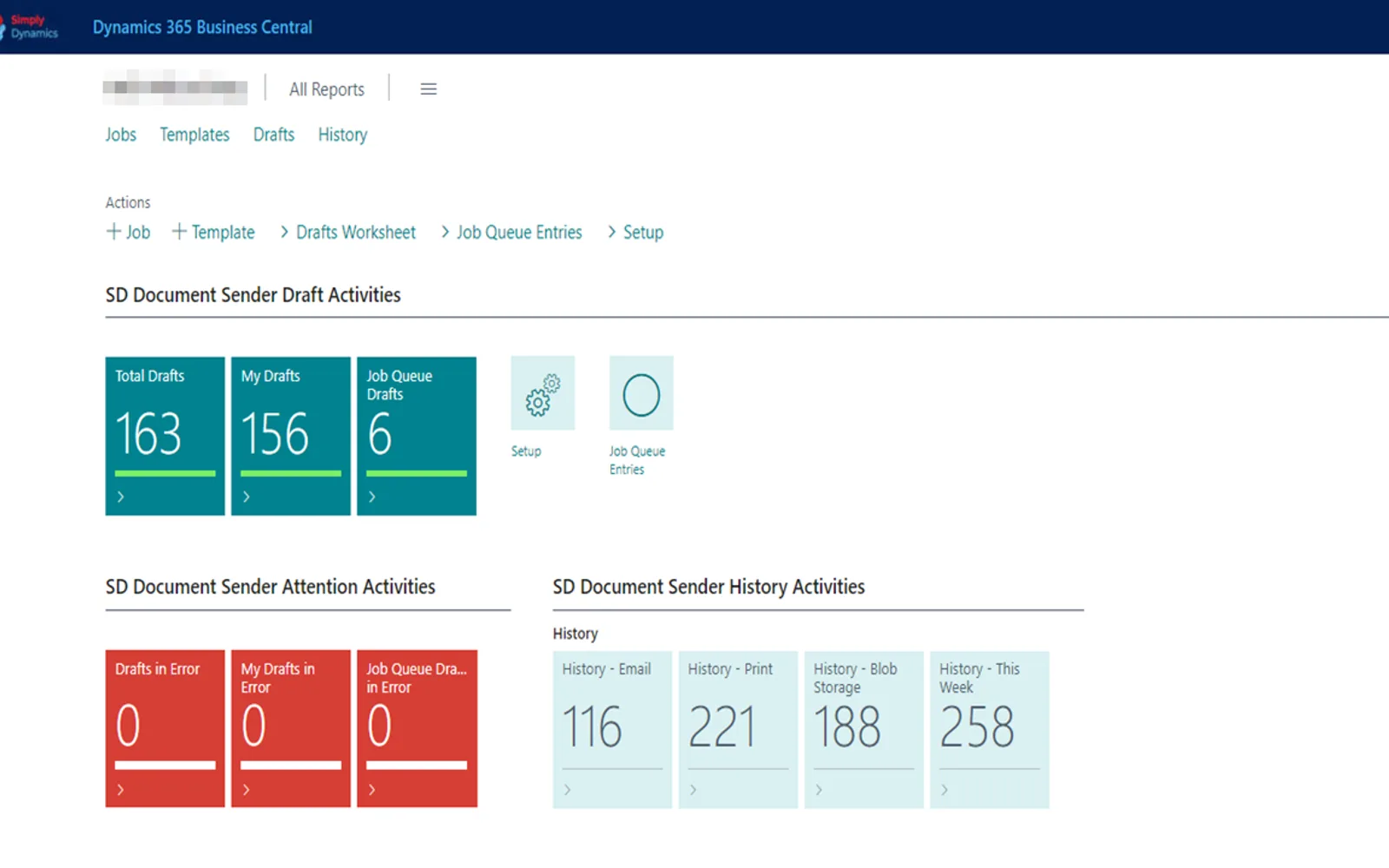
Task: Open the History - Blob Storage 188 tile
Action: click(x=864, y=730)
